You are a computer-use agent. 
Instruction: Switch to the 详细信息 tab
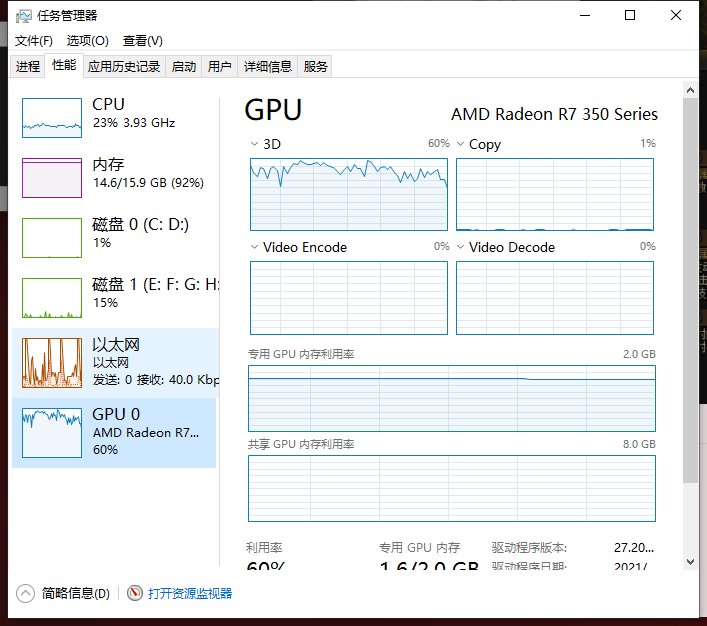click(x=267, y=67)
